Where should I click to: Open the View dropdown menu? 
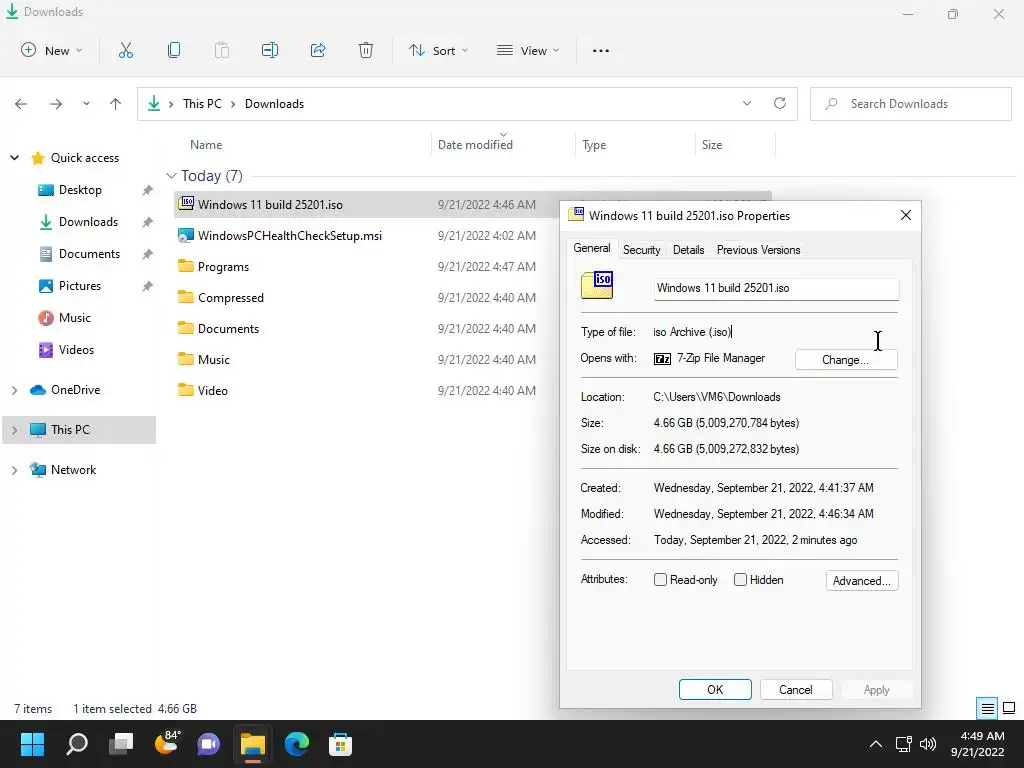click(x=528, y=50)
